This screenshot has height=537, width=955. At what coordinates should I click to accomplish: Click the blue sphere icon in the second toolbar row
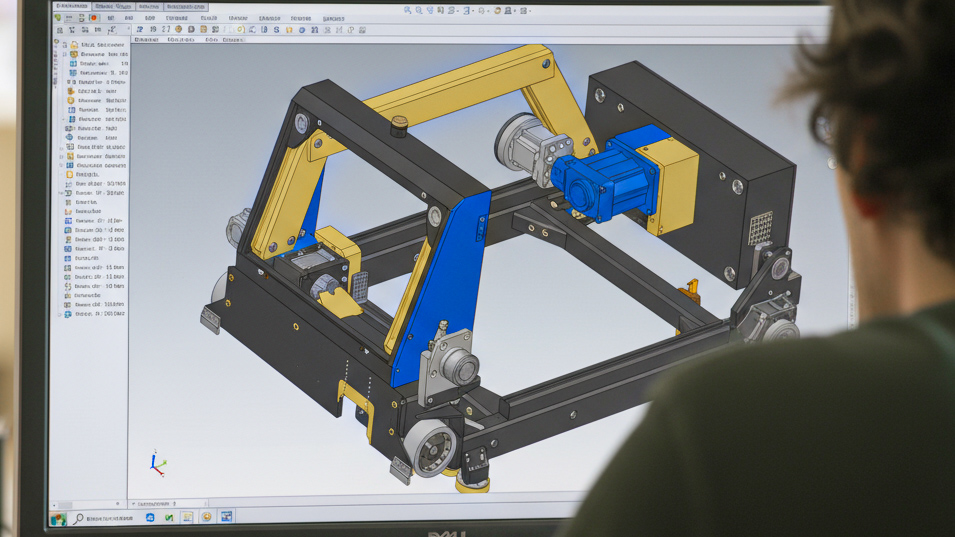[x=301, y=29]
